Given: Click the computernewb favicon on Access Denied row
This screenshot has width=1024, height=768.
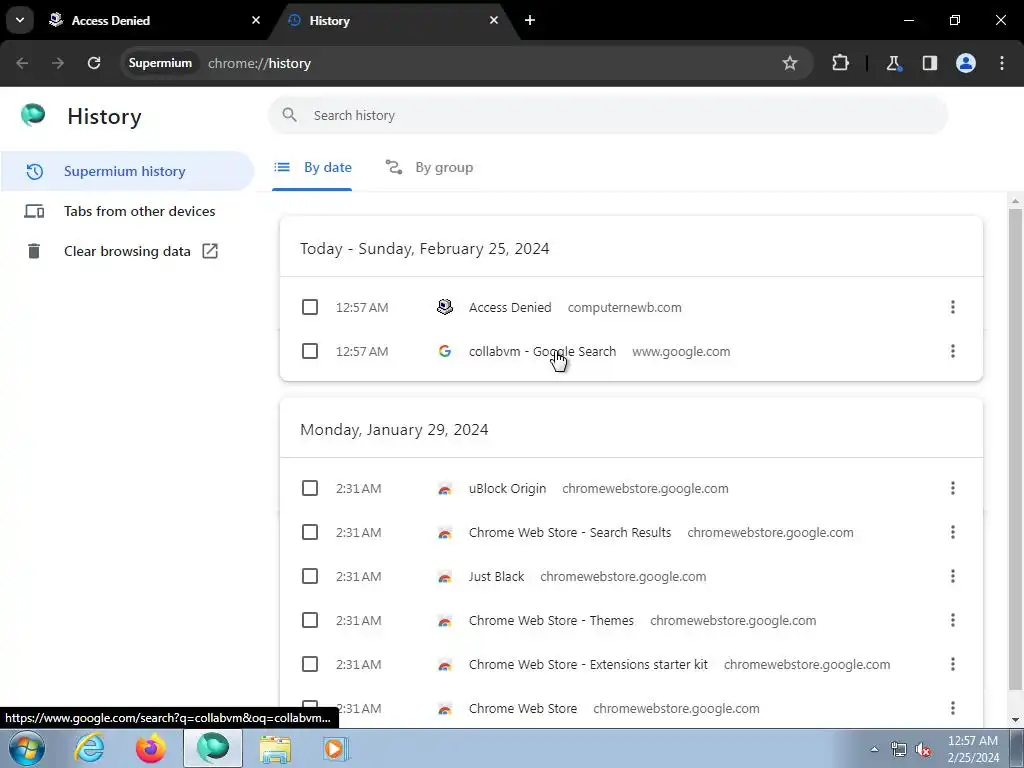Looking at the screenshot, I should 445,307.
